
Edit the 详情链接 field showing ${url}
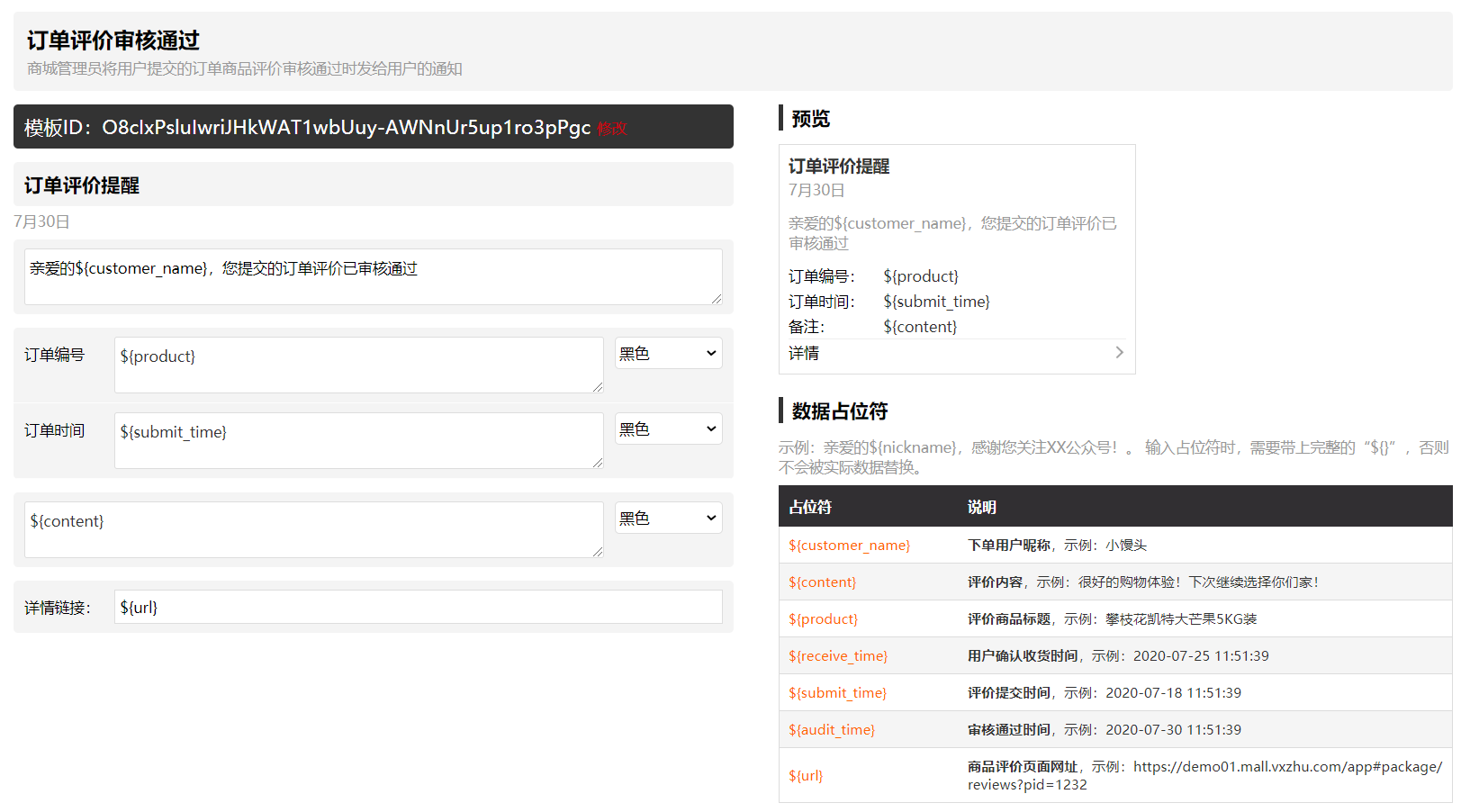419,607
